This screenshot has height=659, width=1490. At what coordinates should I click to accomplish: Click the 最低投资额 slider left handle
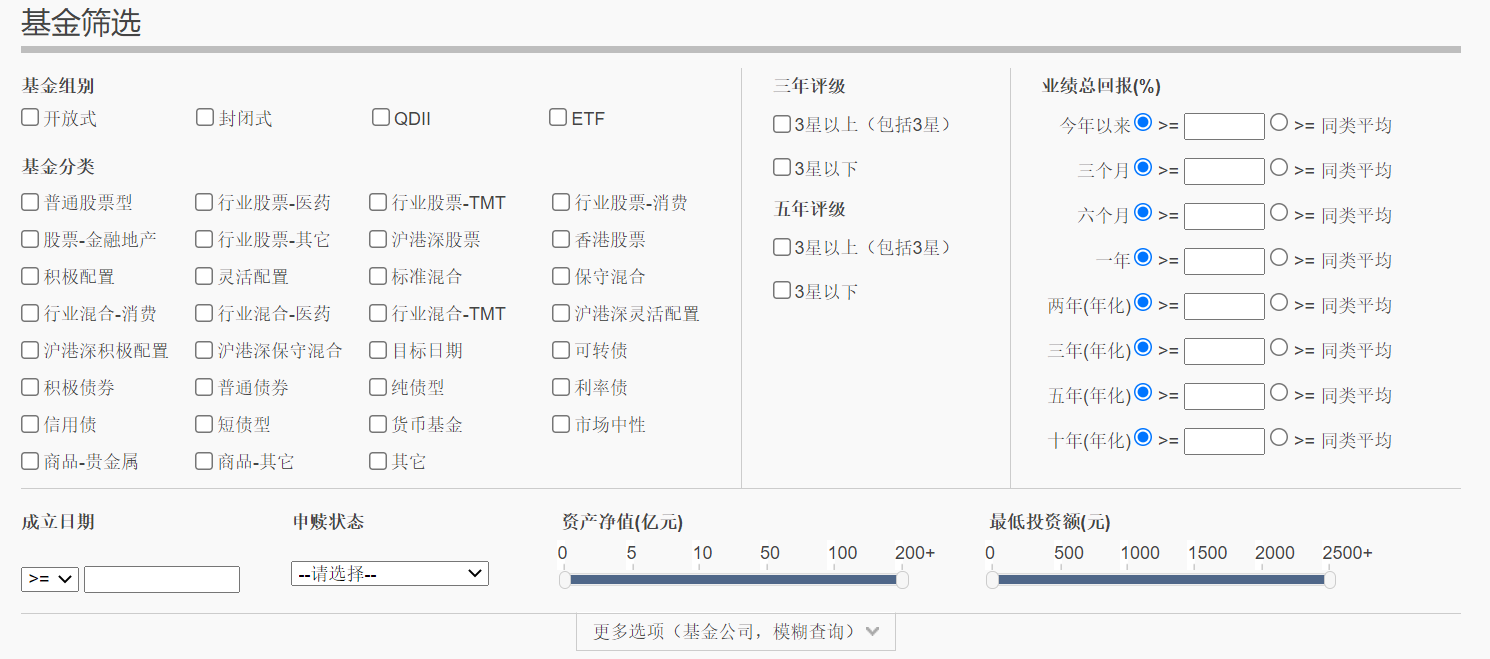992,580
